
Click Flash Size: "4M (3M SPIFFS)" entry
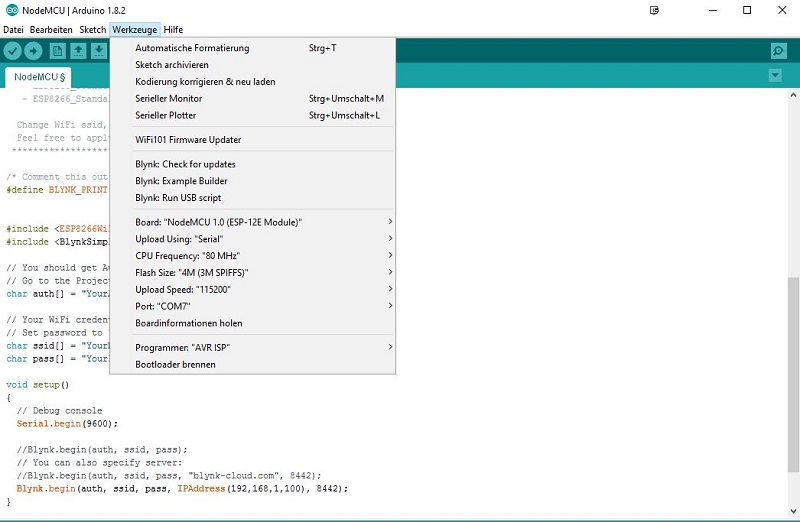(253, 272)
